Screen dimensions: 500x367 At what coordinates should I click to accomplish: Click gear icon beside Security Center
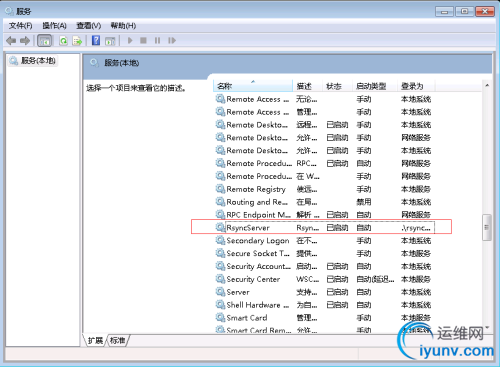tap(220, 279)
